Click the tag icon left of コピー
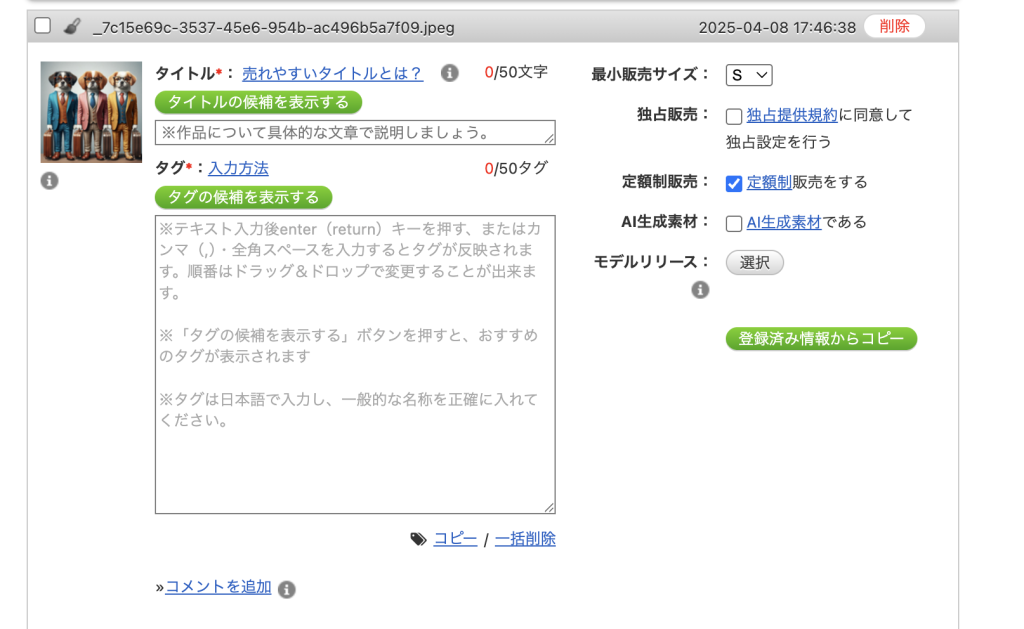1024x629 pixels. coord(418,539)
